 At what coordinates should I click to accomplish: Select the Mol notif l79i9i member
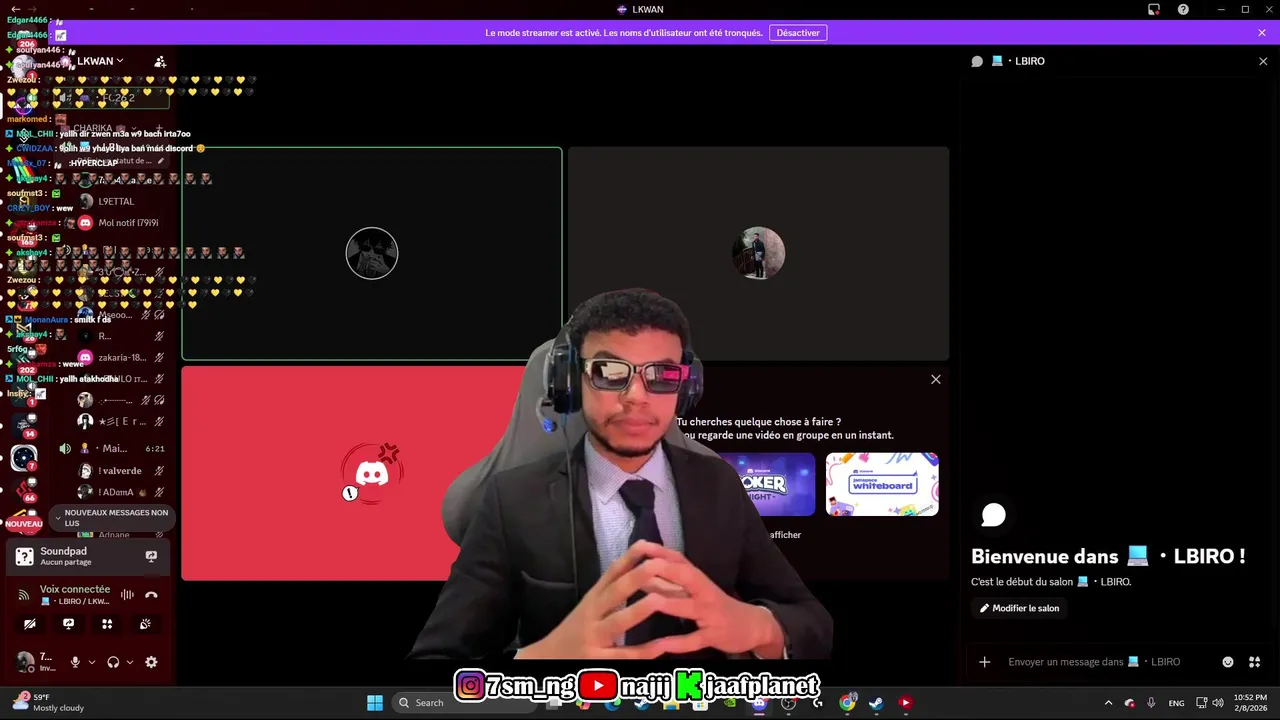click(x=128, y=223)
